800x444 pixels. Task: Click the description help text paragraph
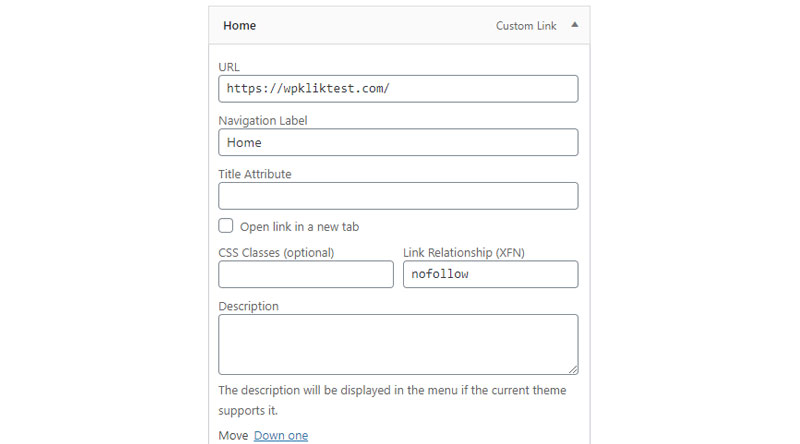(392, 400)
